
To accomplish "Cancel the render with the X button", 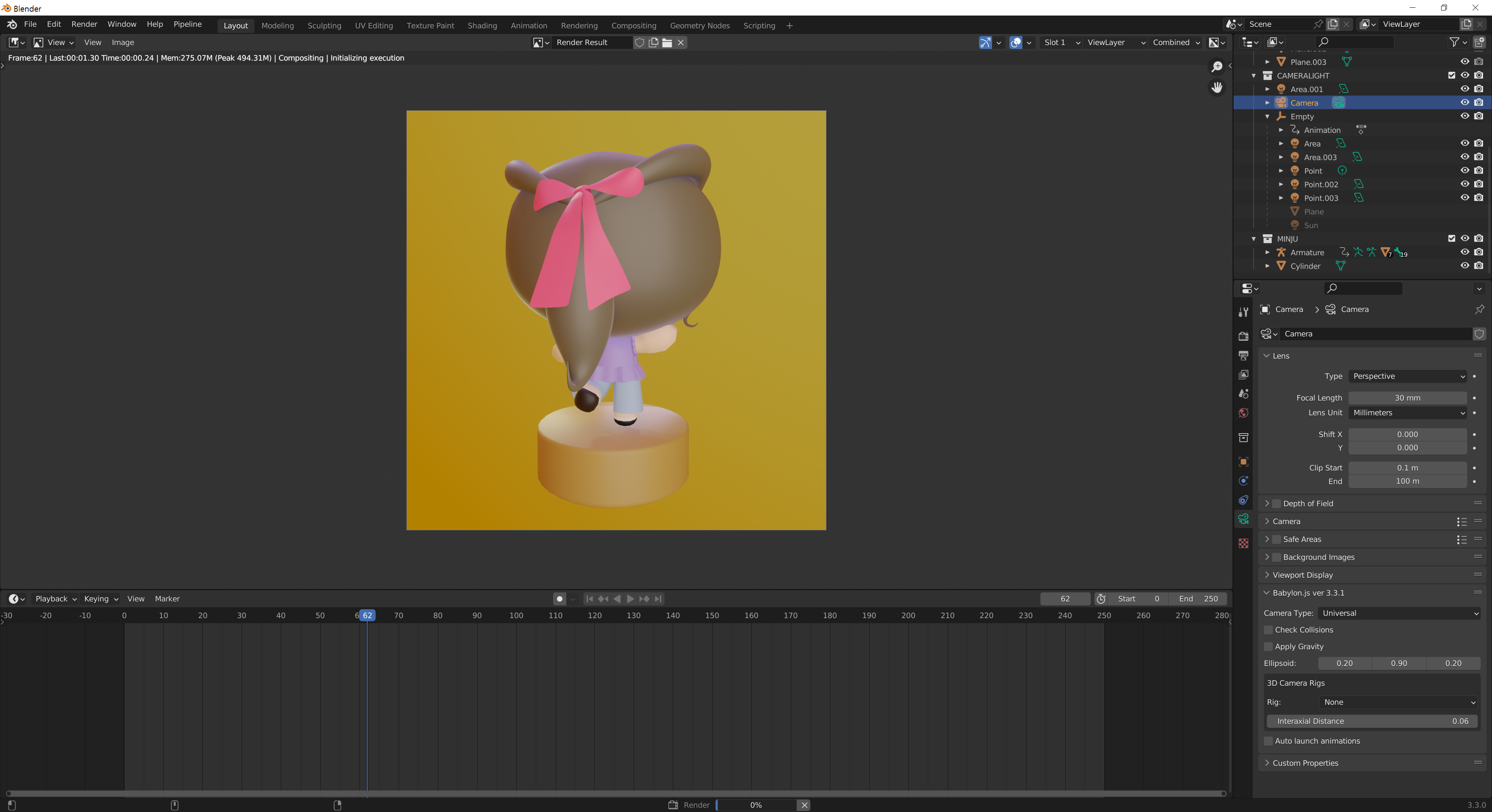I will pos(804,805).
